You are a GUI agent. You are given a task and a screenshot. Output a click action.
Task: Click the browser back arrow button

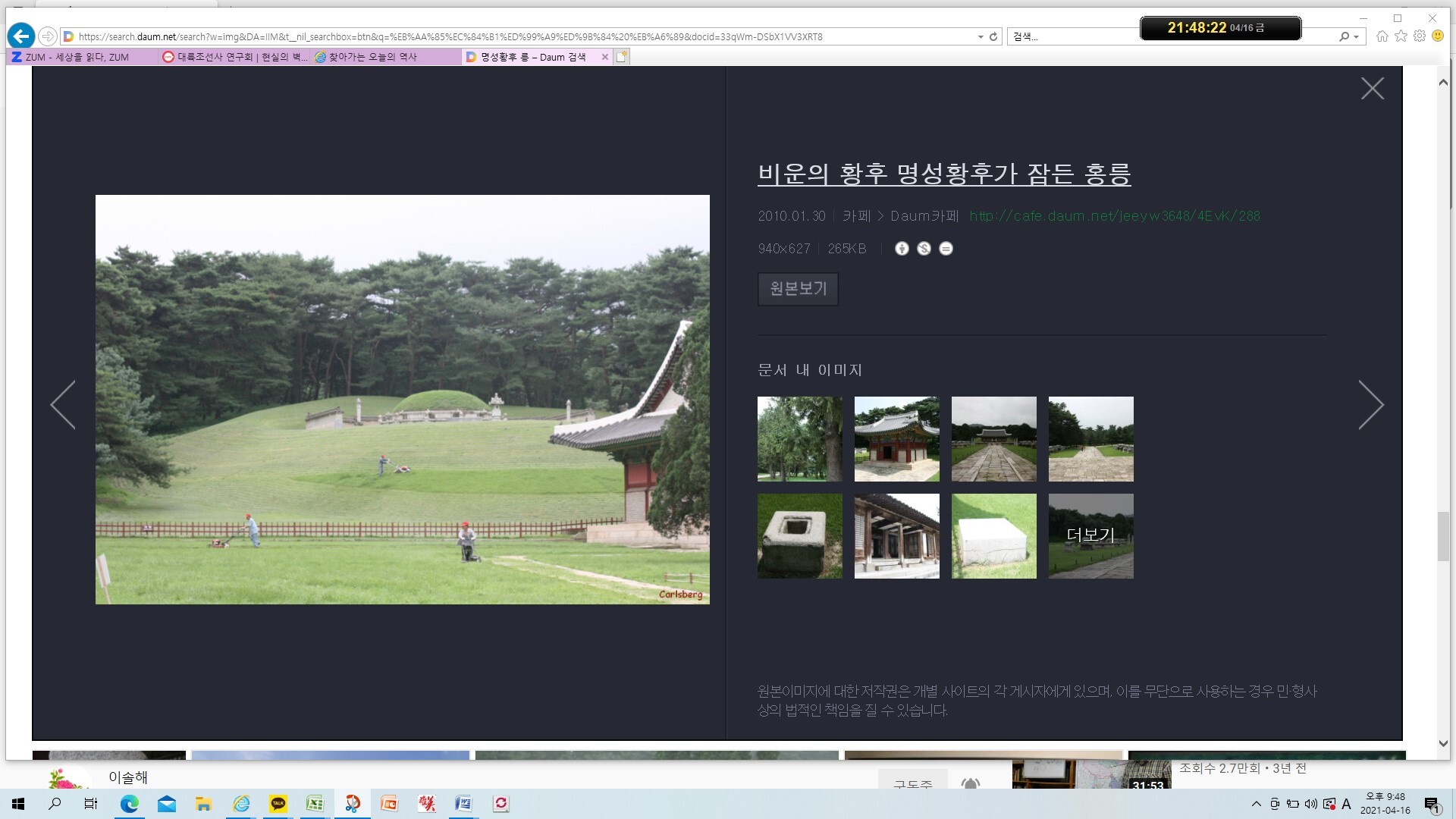(21, 36)
